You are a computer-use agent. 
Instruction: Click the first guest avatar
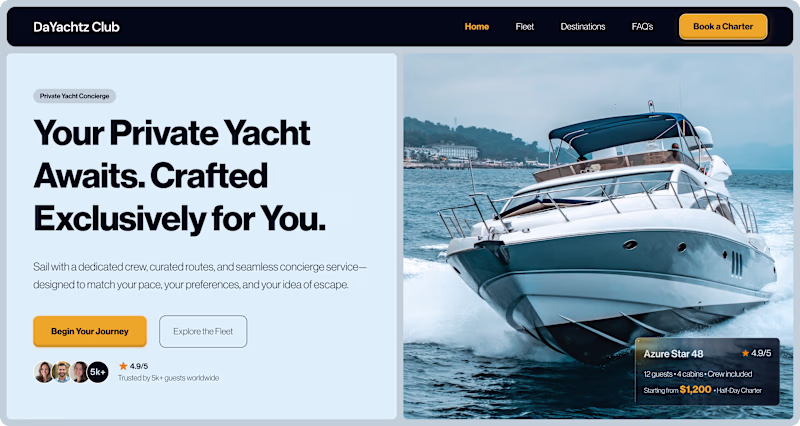43,372
